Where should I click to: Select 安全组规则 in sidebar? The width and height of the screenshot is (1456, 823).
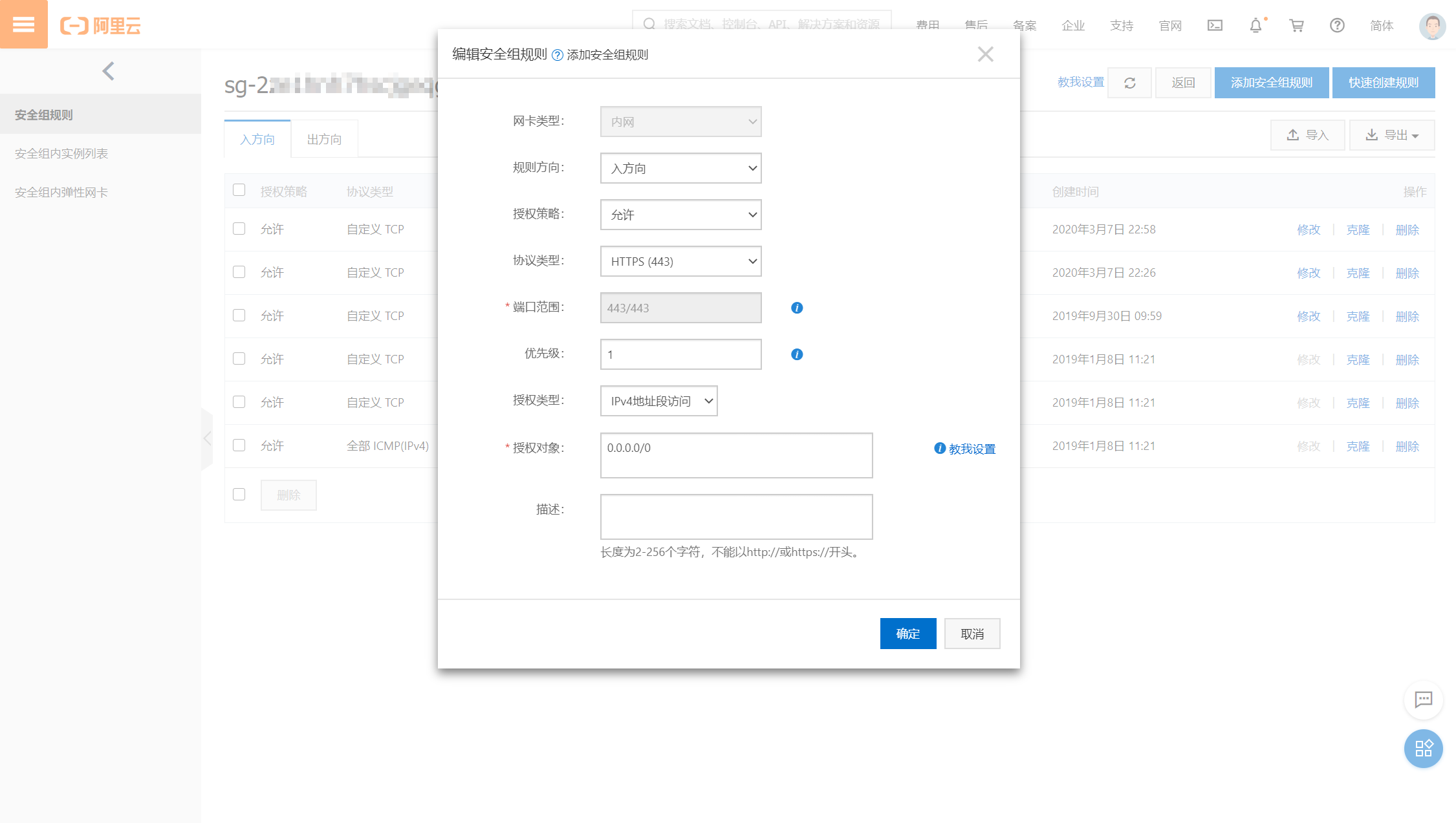[100, 114]
